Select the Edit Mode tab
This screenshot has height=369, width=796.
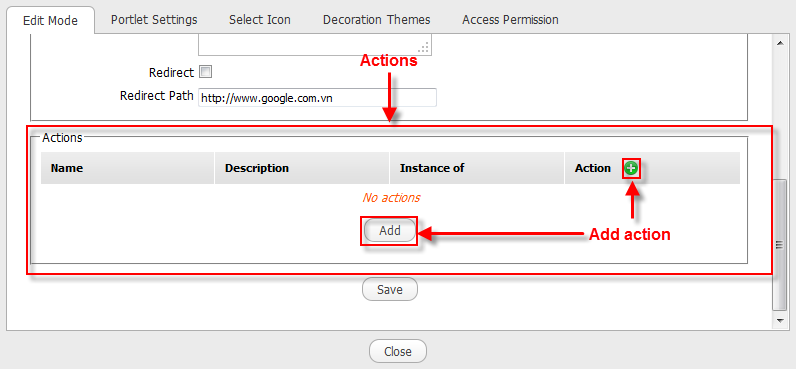(50, 20)
